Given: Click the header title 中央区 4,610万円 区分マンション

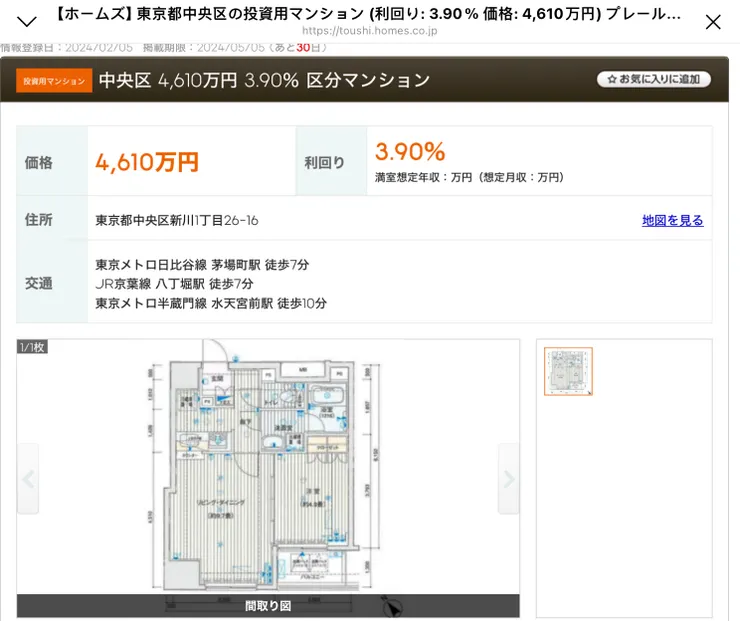Looking at the screenshot, I should pyautogui.click(x=264, y=80).
